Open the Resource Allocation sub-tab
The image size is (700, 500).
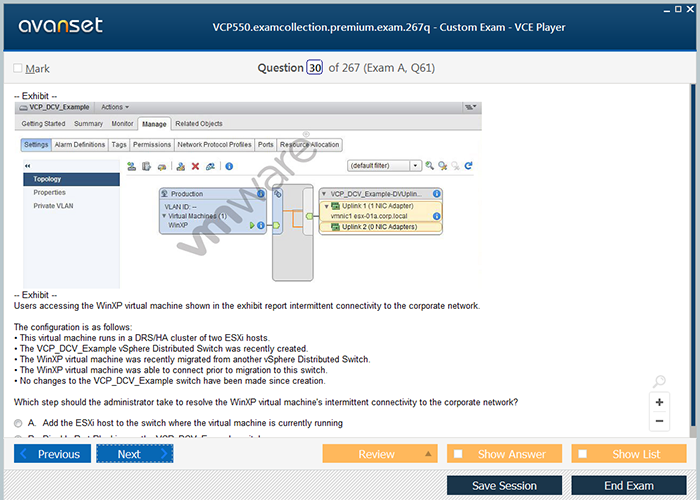coord(309,145)
